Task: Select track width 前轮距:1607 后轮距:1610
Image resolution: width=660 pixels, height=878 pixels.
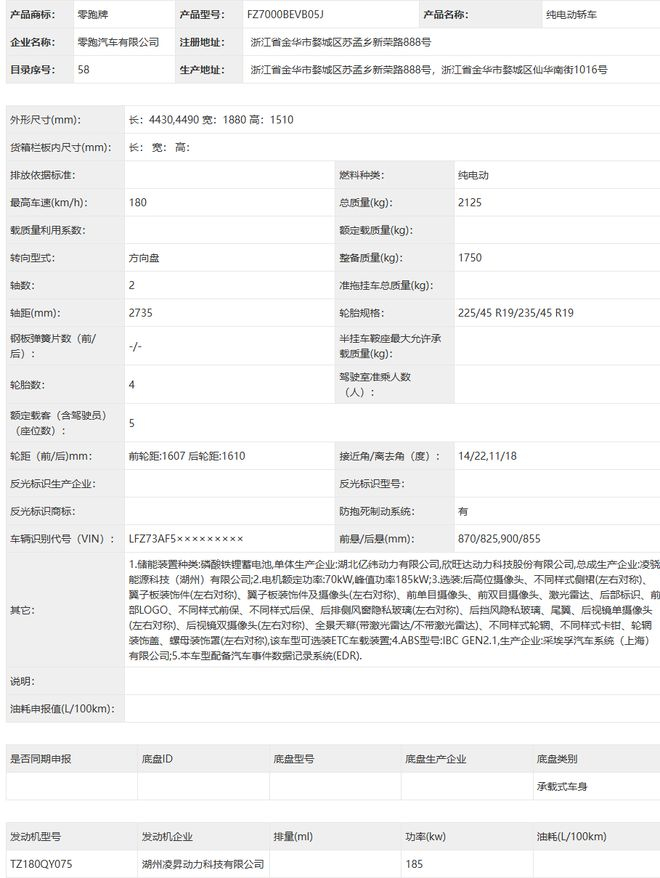Action: pyautogui.click(x=187, y=456)
